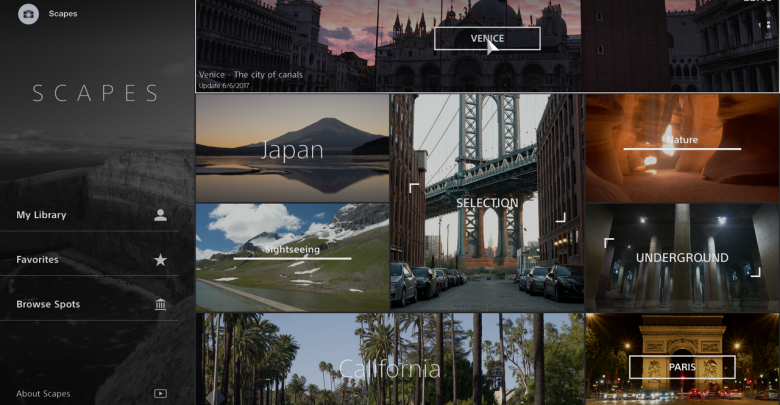
Task: Select Browse Spots in the sidebar
Action: coord(48,304)
